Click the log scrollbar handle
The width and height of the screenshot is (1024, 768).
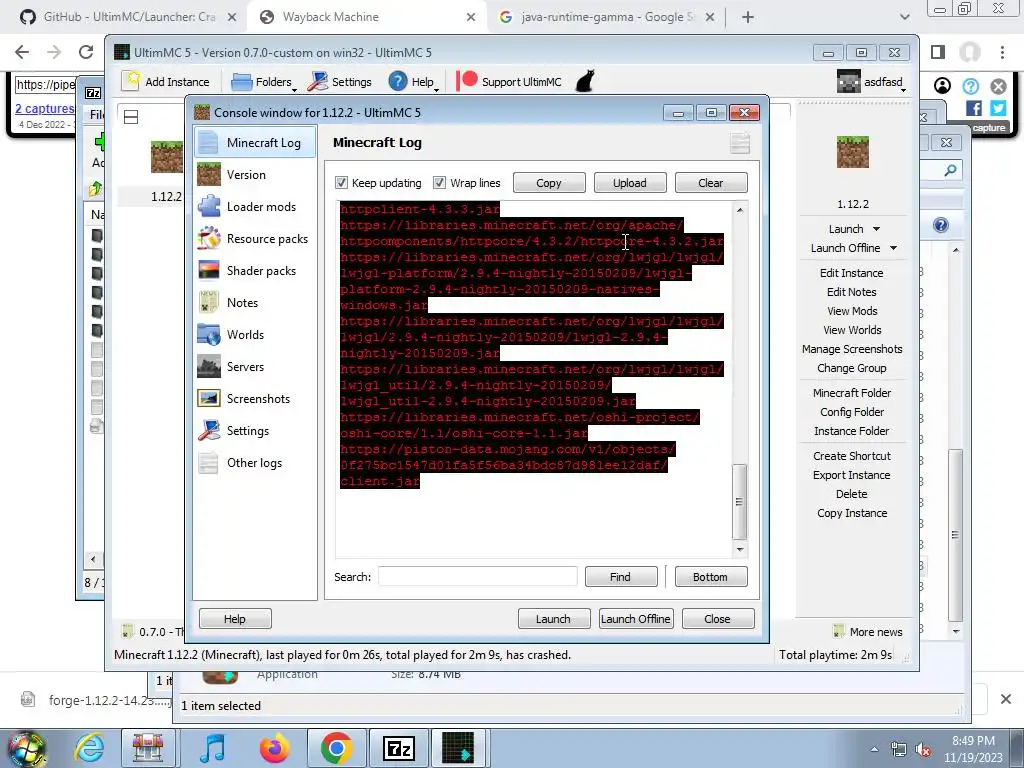(x=739, y=502)
